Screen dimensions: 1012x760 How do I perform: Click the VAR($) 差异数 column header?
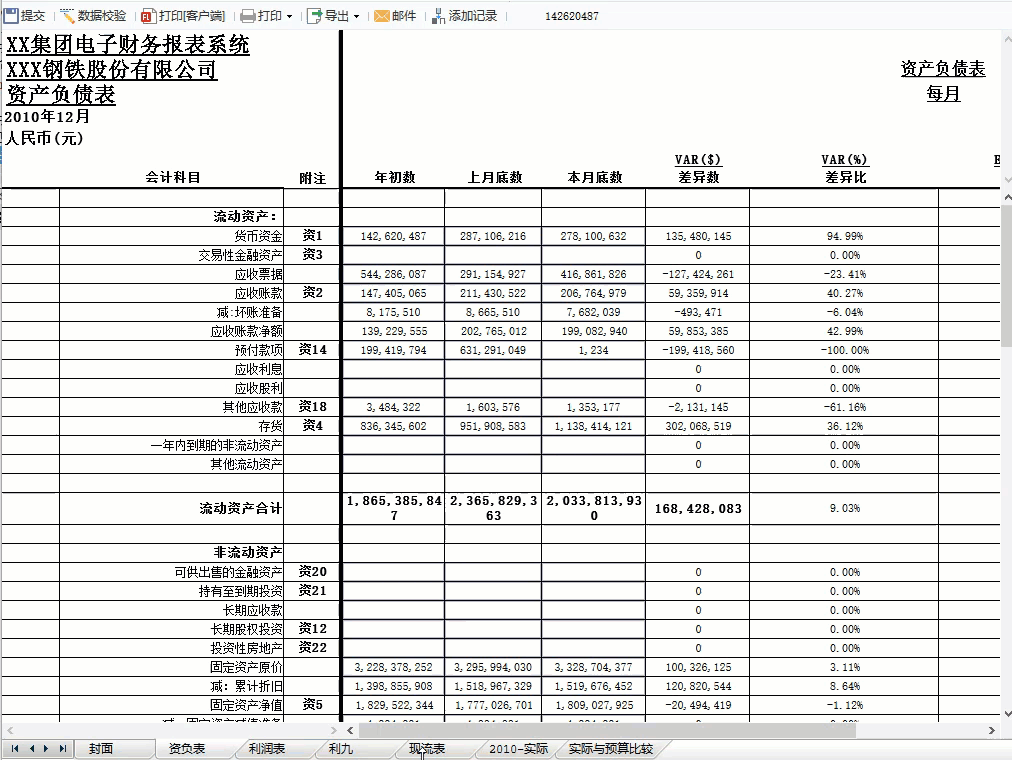pyautogui.click(x=698, y=168)
